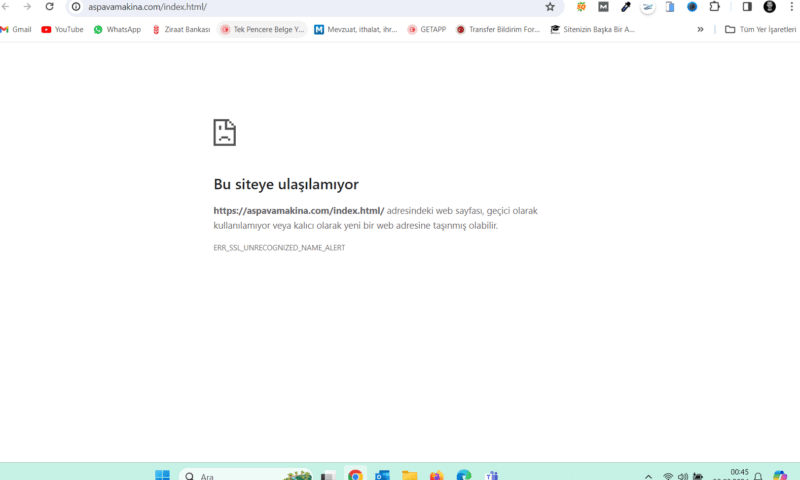Click the address bar URL field

click(x=300, y=7)
